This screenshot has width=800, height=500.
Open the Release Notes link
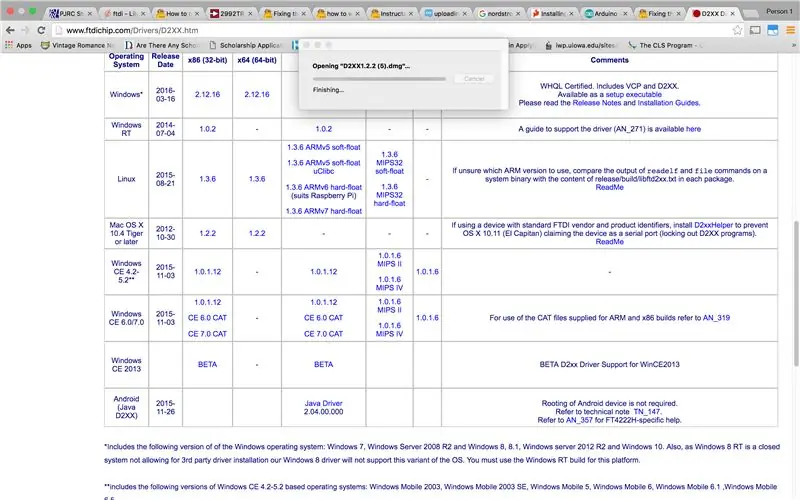(596, 103)
